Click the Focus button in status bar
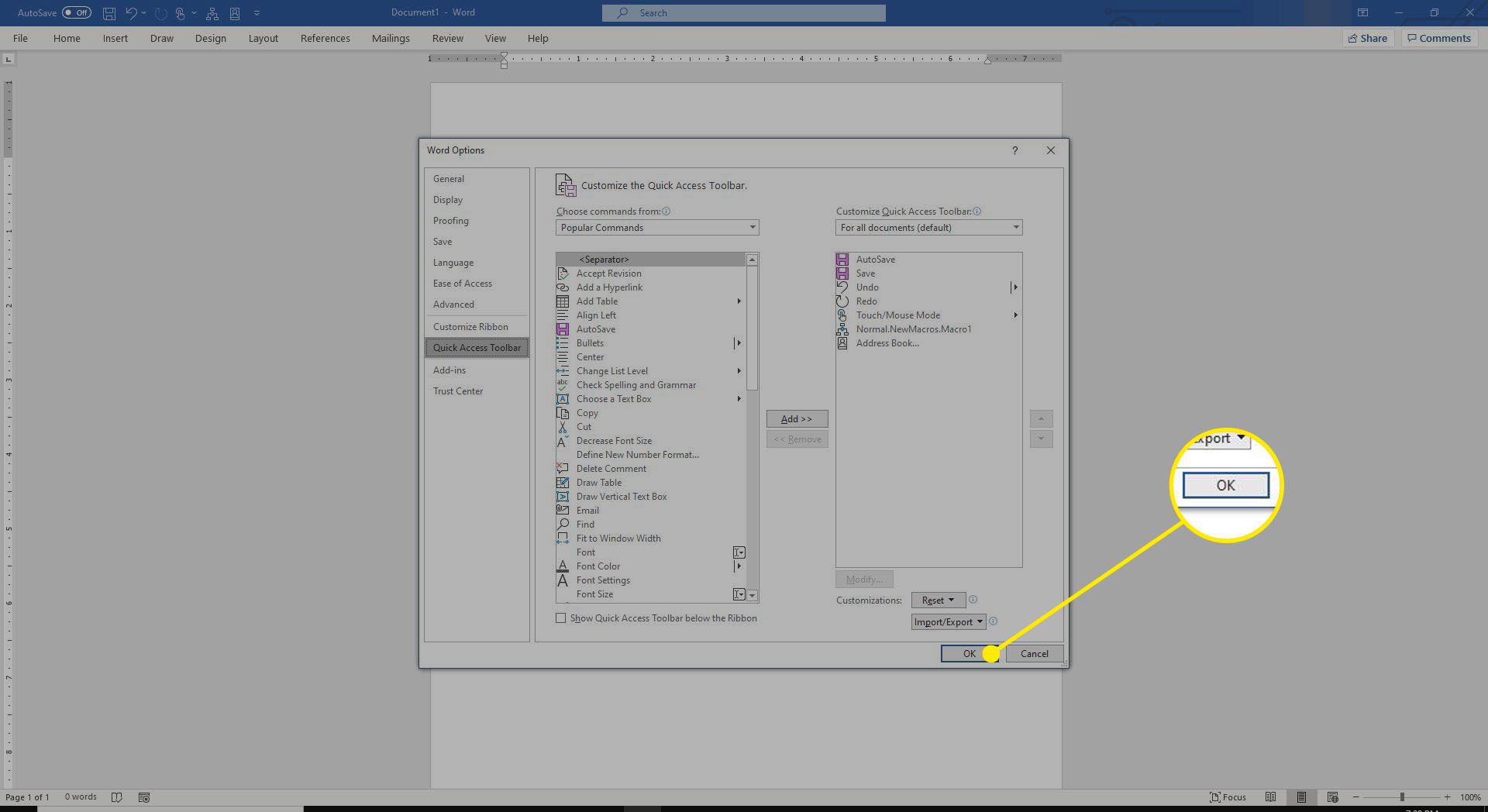The height and width of the screenshot is (812, 1488). tap(1228, 797)
